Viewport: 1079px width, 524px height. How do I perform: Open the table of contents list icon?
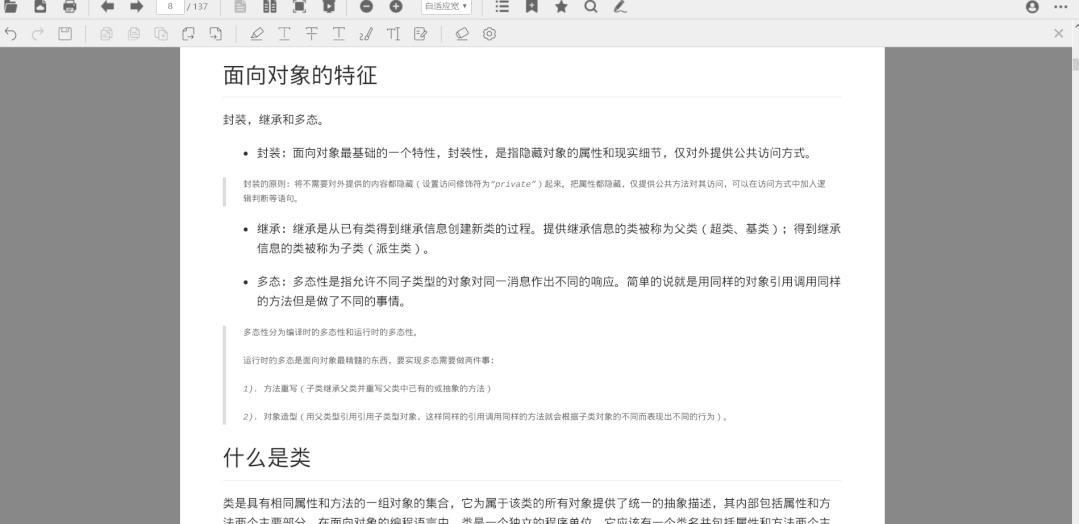pos(502,7)
